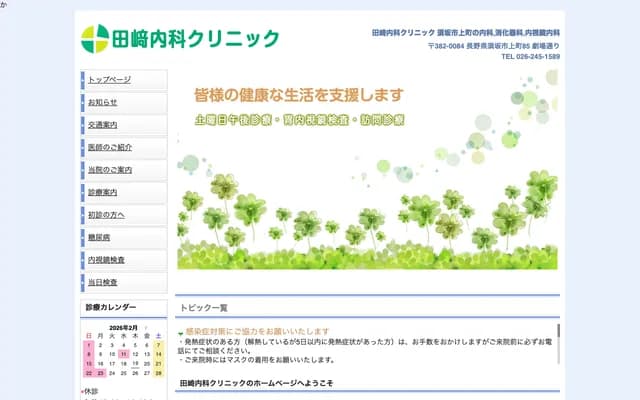This screenshot has height=400, width=640.
Task: Click the 2026年2月 calendar heading
Action: pyautogui.click(x=123, y=328)
